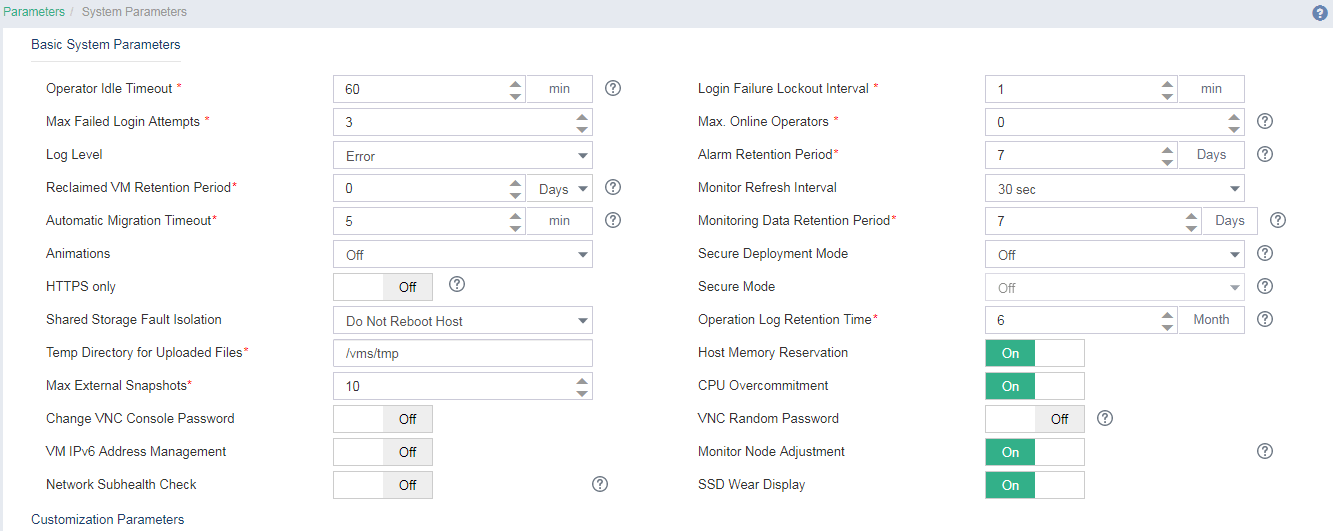Show help for Network Subhealth Check
Image resolution: width=1333 pixels, height=531 pixels.
600,484
